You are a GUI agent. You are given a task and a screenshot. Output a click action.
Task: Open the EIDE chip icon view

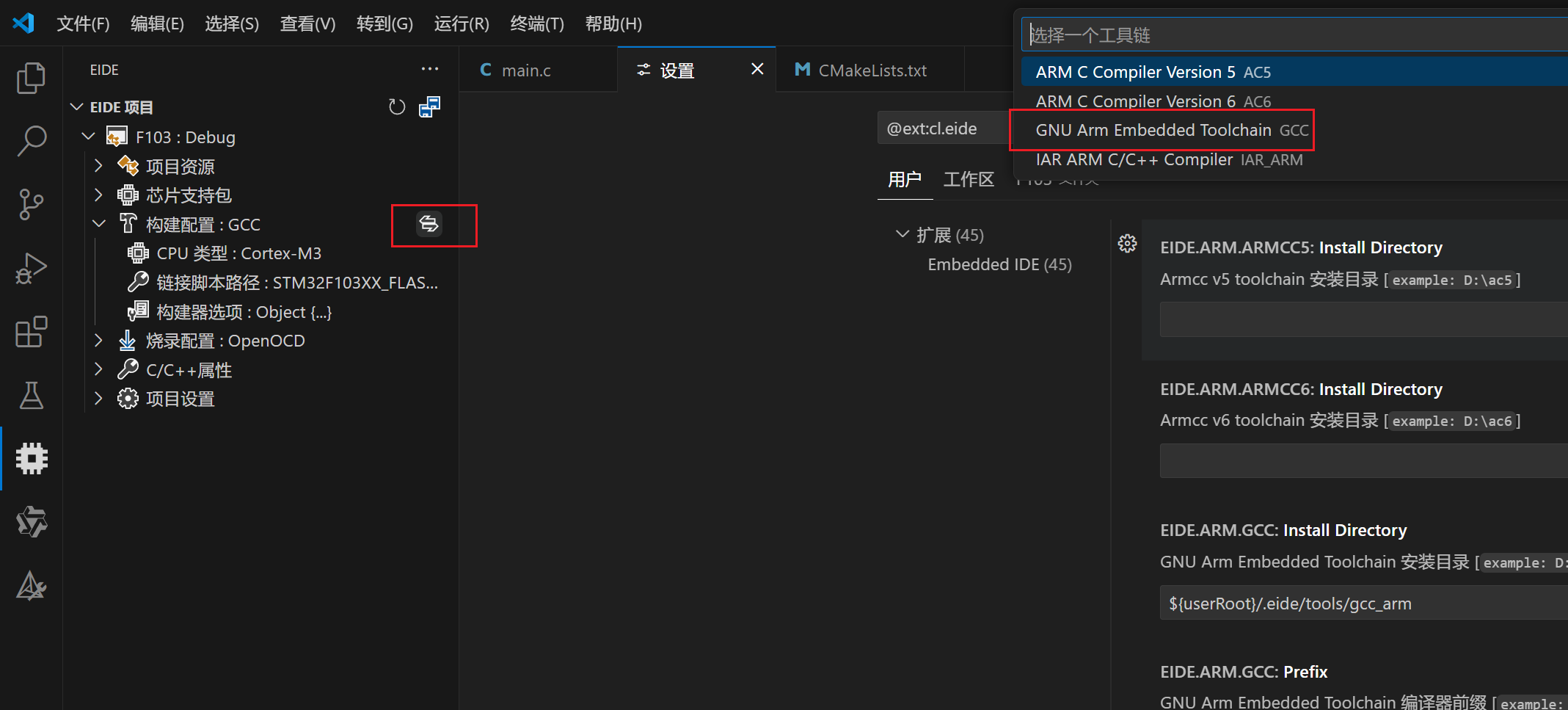coord(31,459)
